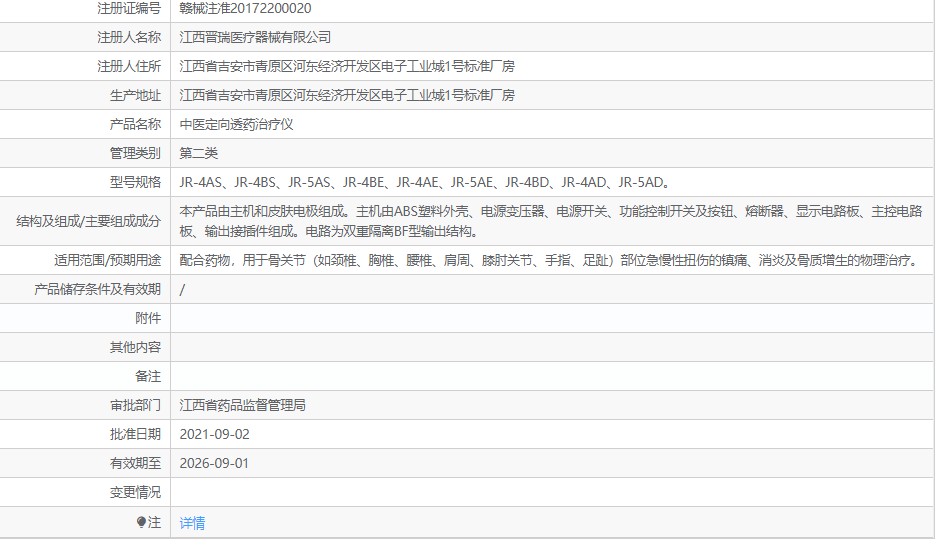Click the slash value for storage conditions
This screenshot has width=939, height=547.
click(182, 289)
